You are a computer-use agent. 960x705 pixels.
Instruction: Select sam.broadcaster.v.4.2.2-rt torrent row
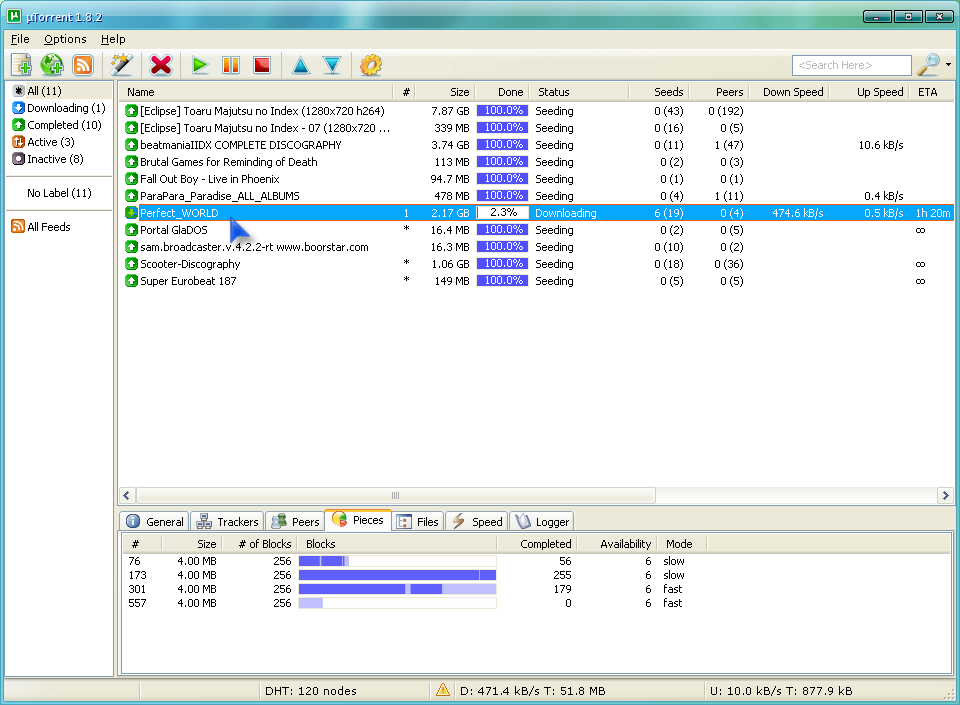point(536,247)
